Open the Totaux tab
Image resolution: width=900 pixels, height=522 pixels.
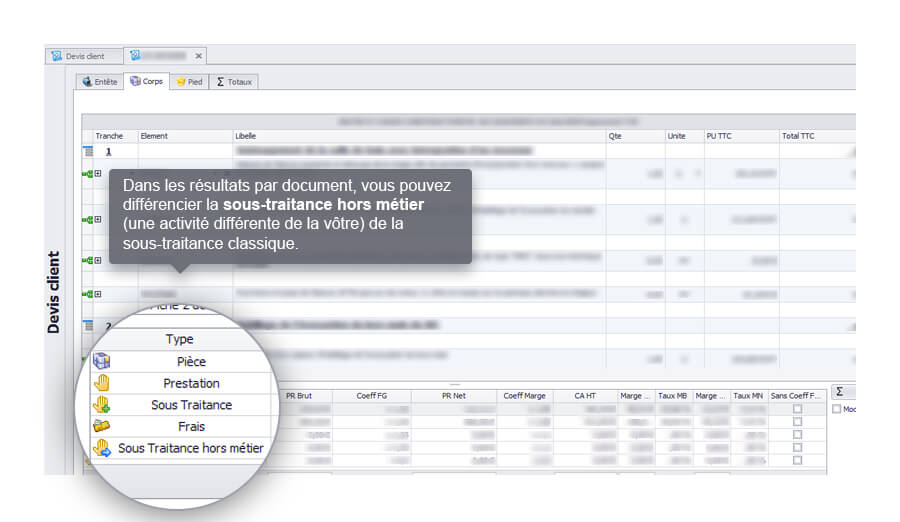[x=234, y=81]
